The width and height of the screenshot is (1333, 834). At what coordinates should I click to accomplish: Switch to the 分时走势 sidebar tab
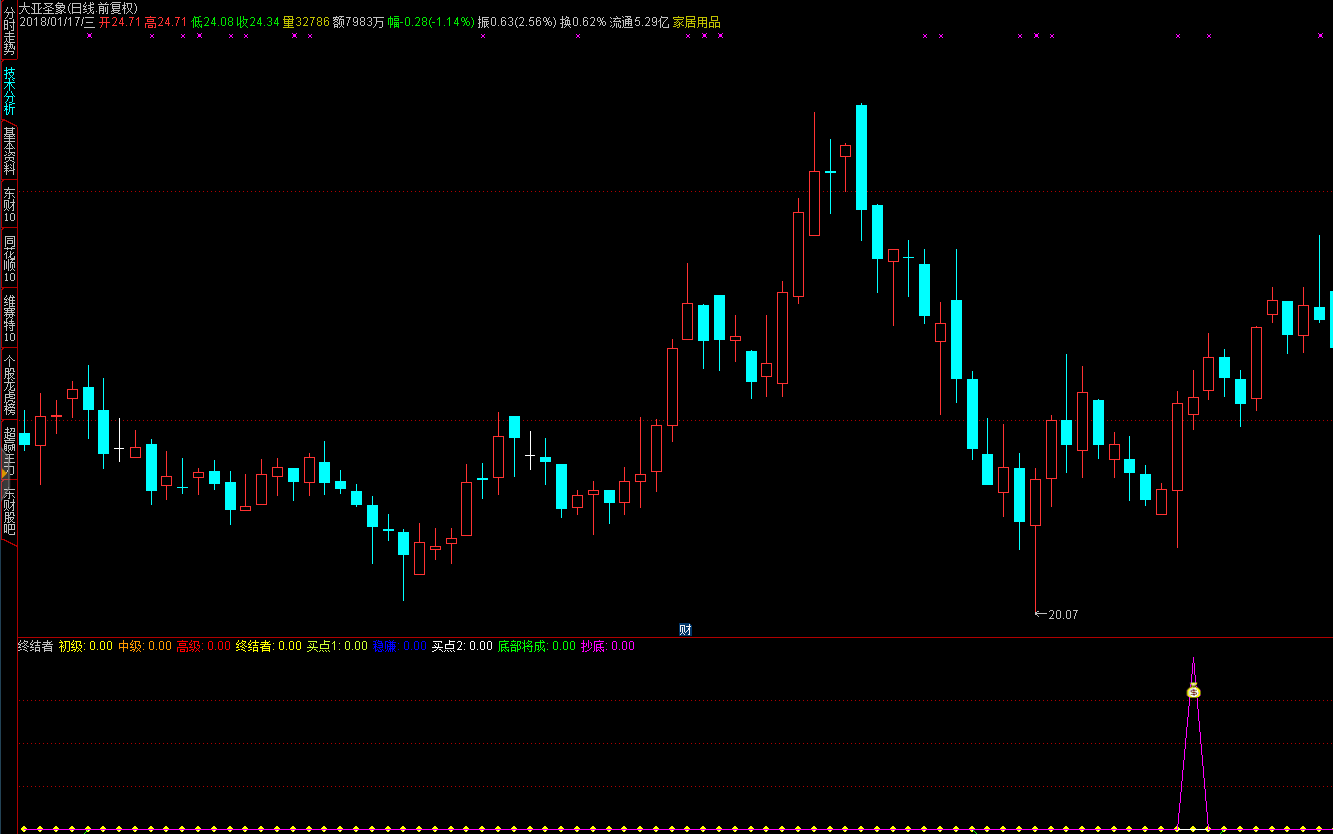pyautogui.click(x=9, y=30)
